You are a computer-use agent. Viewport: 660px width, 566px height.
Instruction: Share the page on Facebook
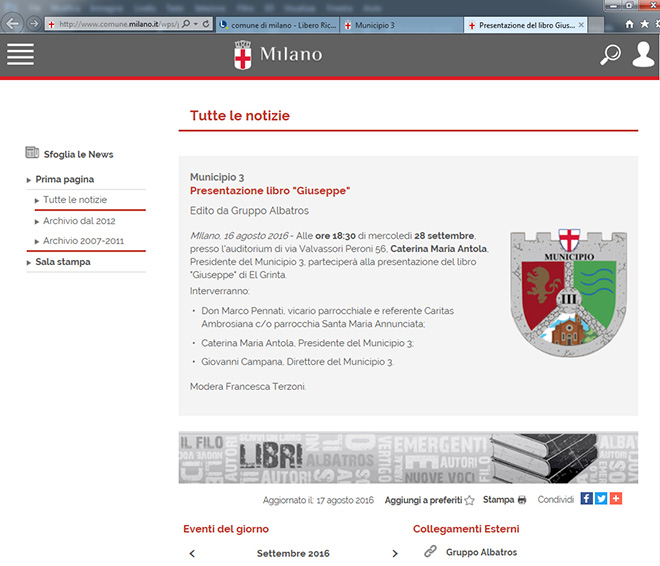[587, 499]
